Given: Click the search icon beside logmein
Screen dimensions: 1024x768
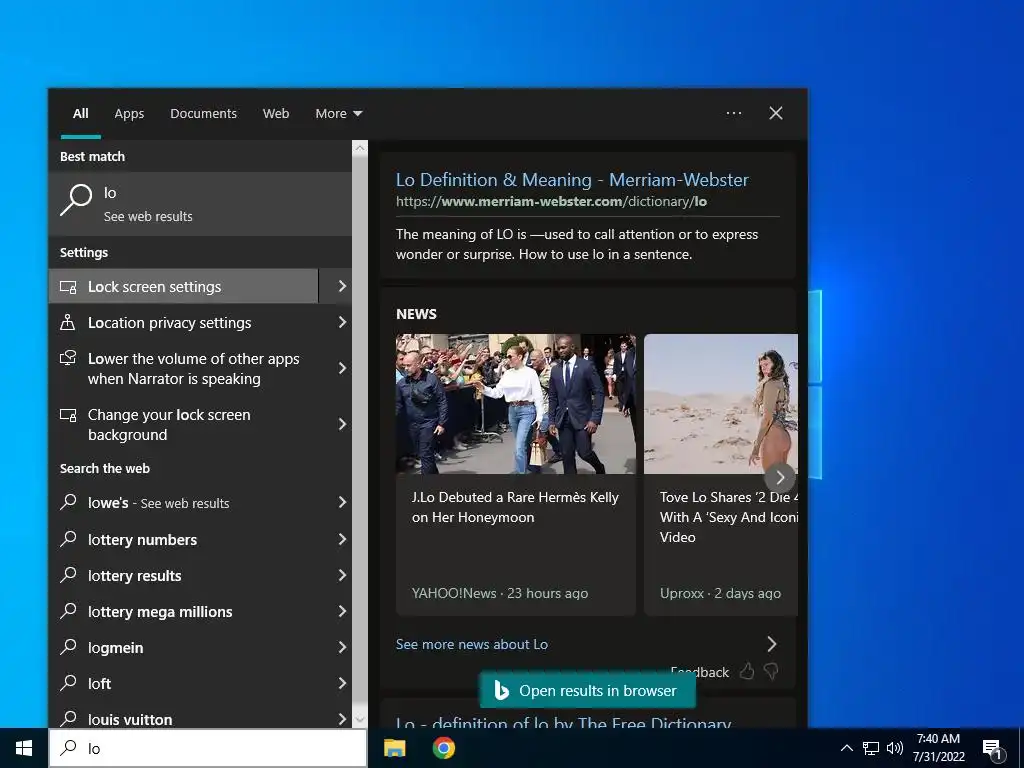Looking at the screenshot, I should click(68, 647).
